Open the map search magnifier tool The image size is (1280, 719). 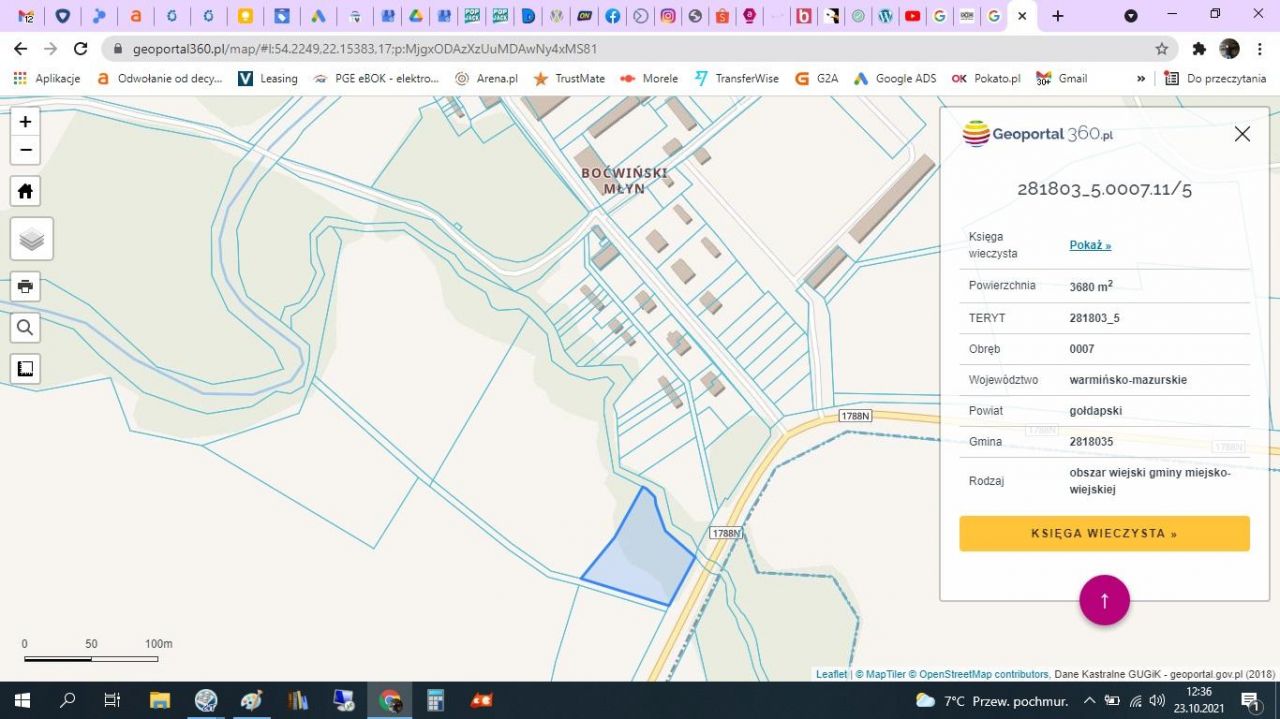25,327
